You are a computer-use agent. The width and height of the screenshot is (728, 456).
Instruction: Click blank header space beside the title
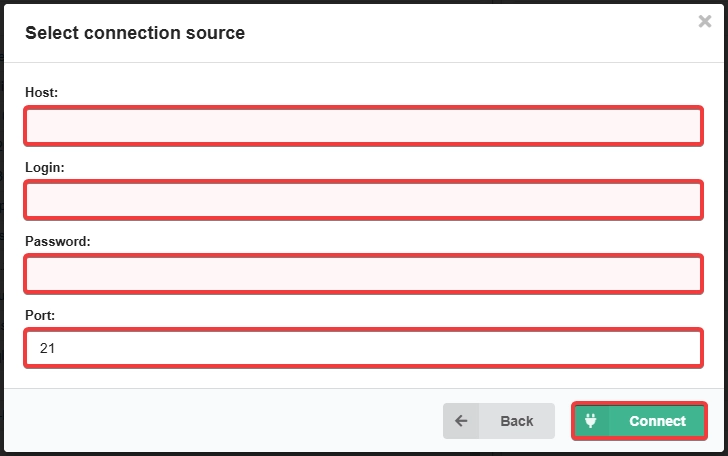(464, 33)
